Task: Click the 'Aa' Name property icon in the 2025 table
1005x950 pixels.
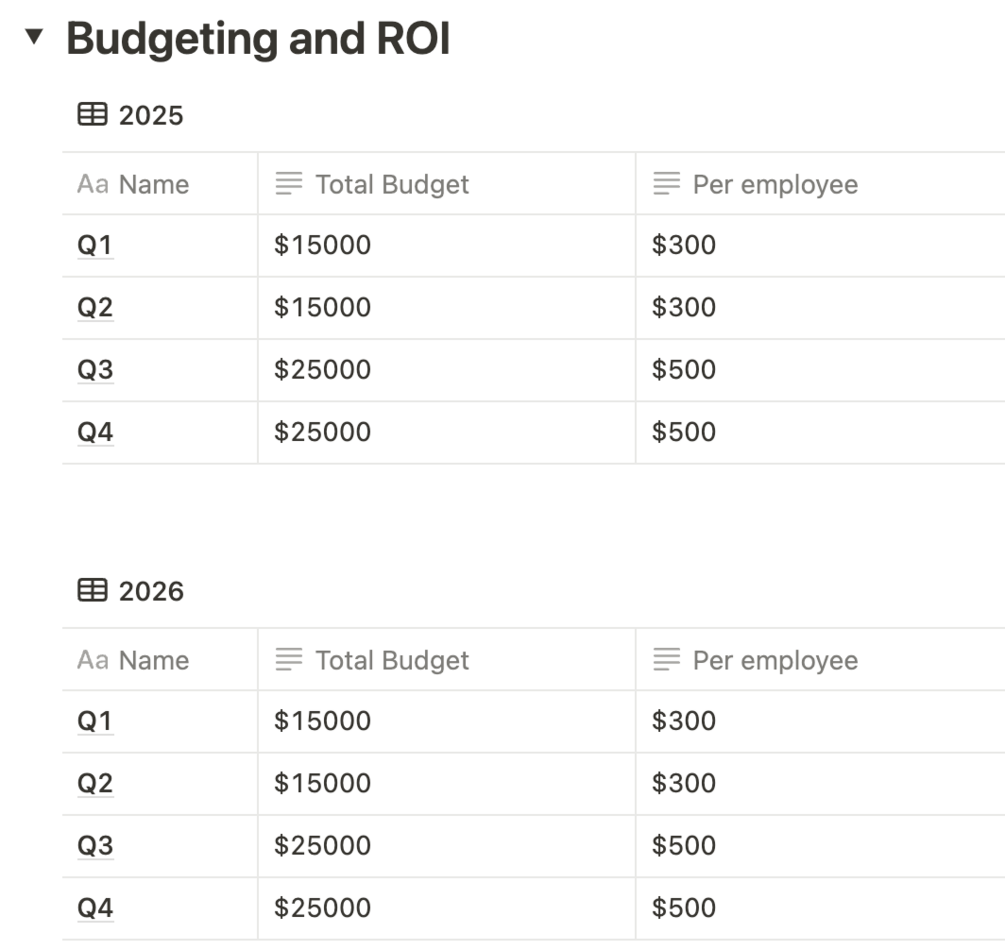Action: [x=92, y=184]
